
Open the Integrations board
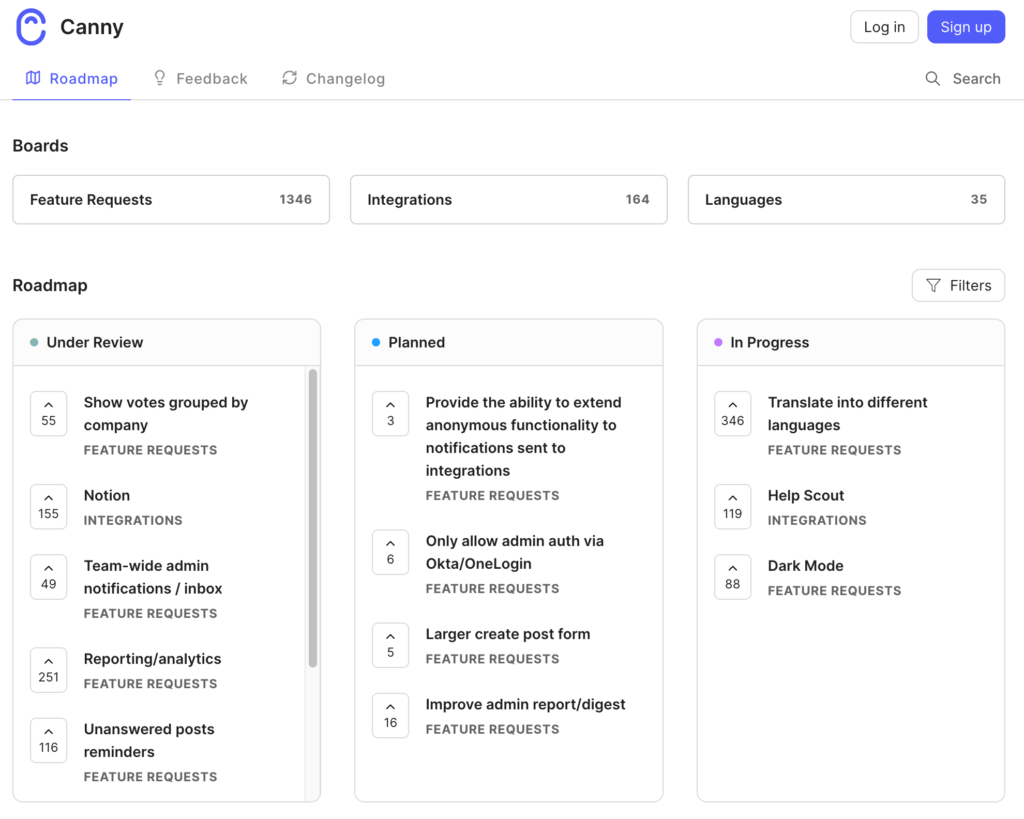508,199
